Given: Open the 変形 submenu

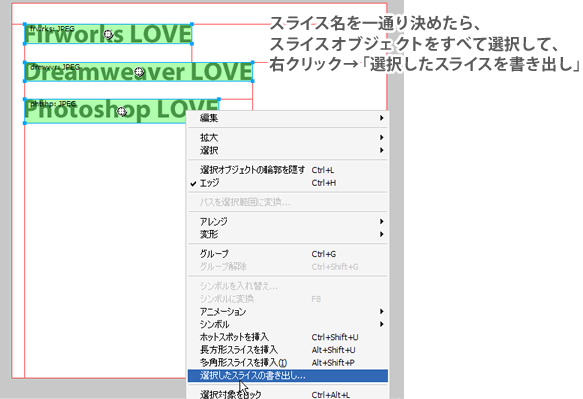Looking at the screenshot, I should (288, 234).
